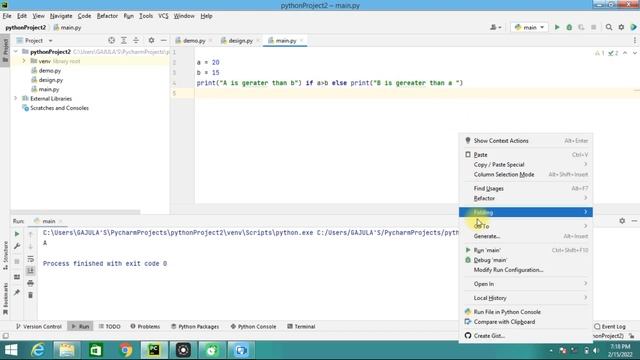Image resolution: width=640 pixels, height=360 pixels.
Task: Choose Debug 'main' in context menu
Action: pos(526,260)
